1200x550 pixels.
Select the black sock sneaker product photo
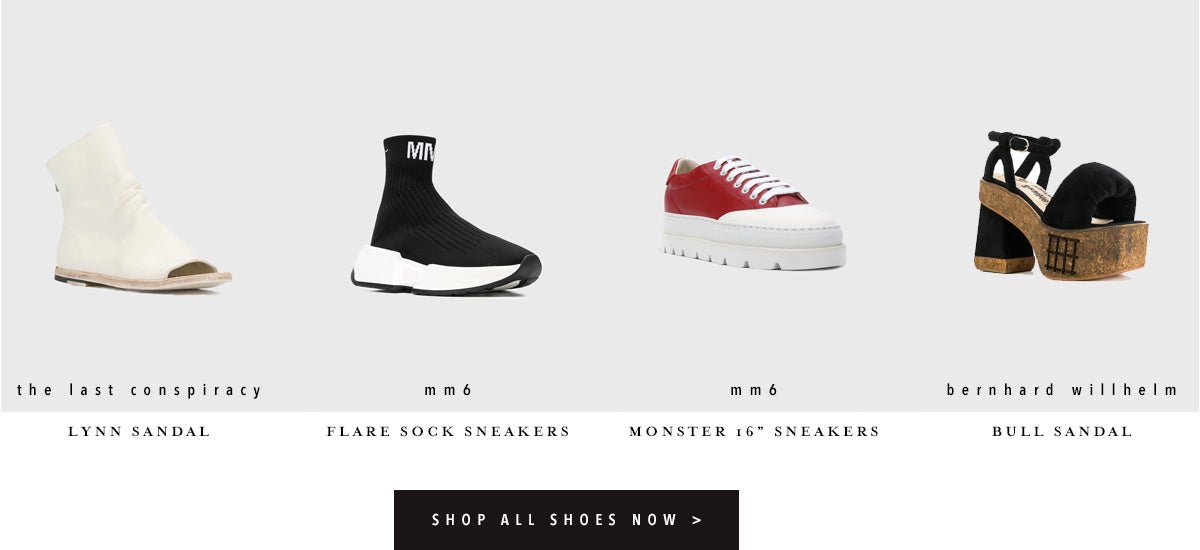tap(446, 215)
